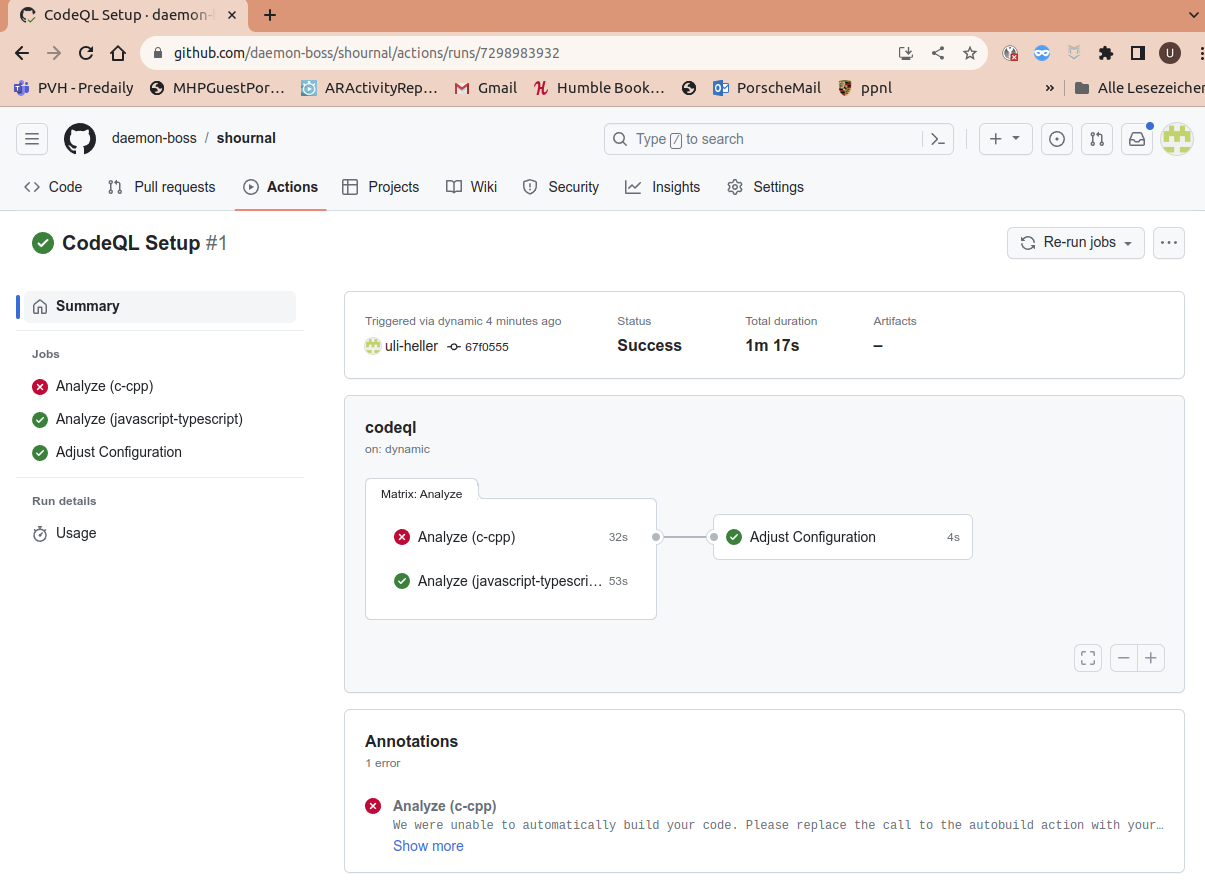Enter fullscreen view of the workflow graph
This screenshot has width=1205, height=886.
pyautogui.click(x=1088, y=657)
